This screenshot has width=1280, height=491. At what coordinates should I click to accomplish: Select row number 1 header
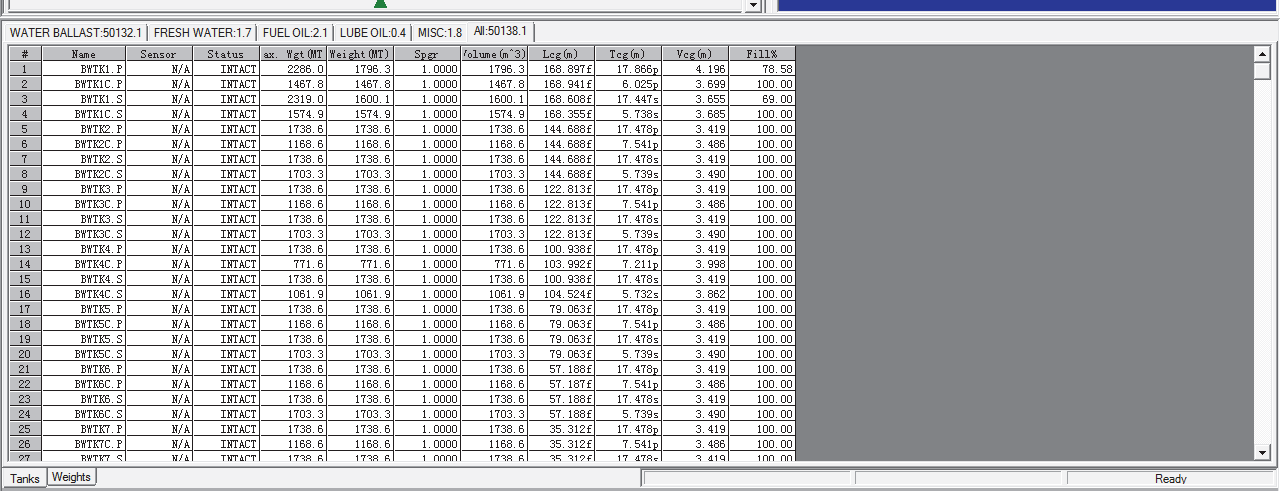[x=24, y=69]
